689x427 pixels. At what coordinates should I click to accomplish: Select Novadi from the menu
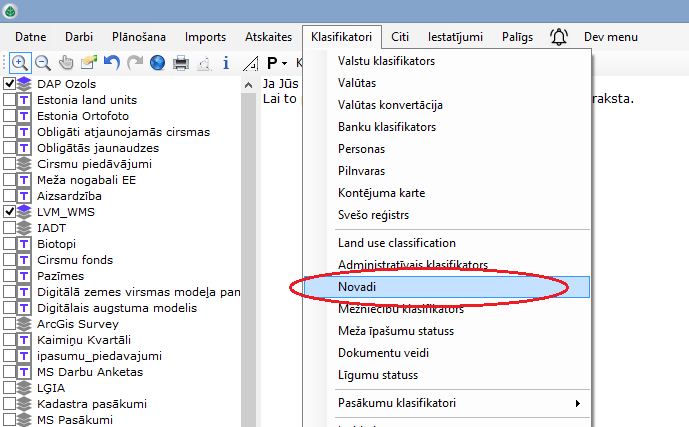357,287
